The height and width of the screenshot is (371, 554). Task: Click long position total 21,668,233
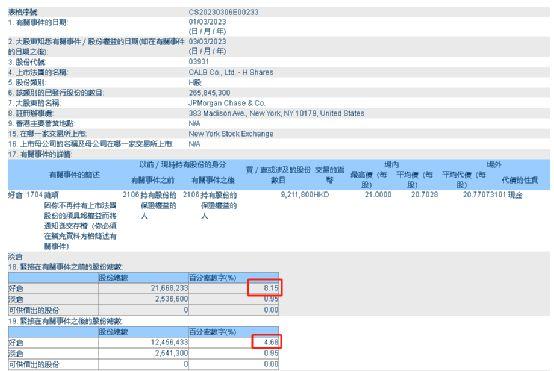170,288
